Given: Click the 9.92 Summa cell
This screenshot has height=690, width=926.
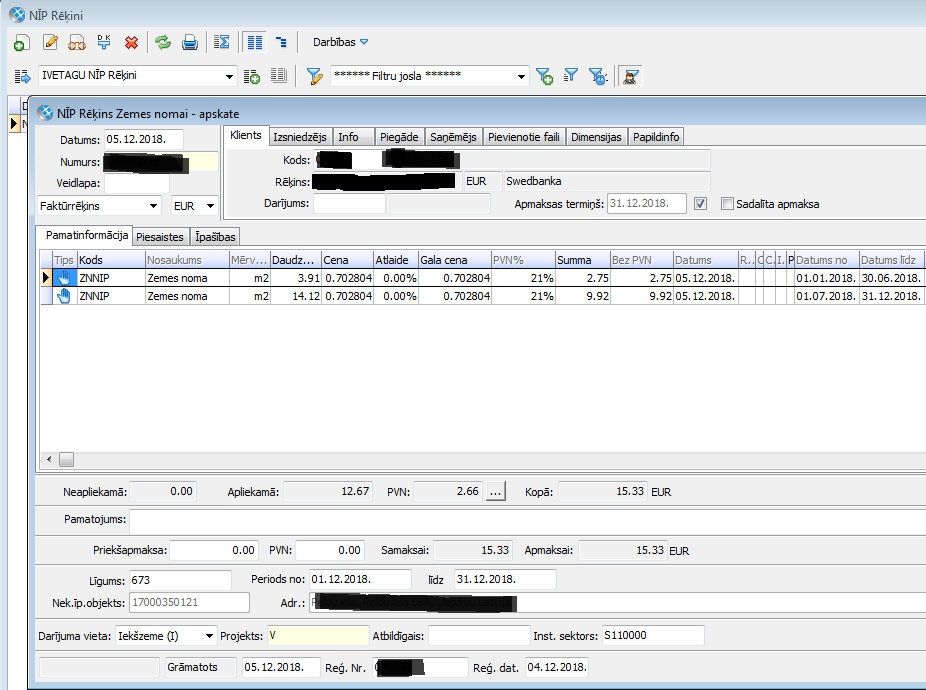Looking at the screenshot, I should 583,296.
